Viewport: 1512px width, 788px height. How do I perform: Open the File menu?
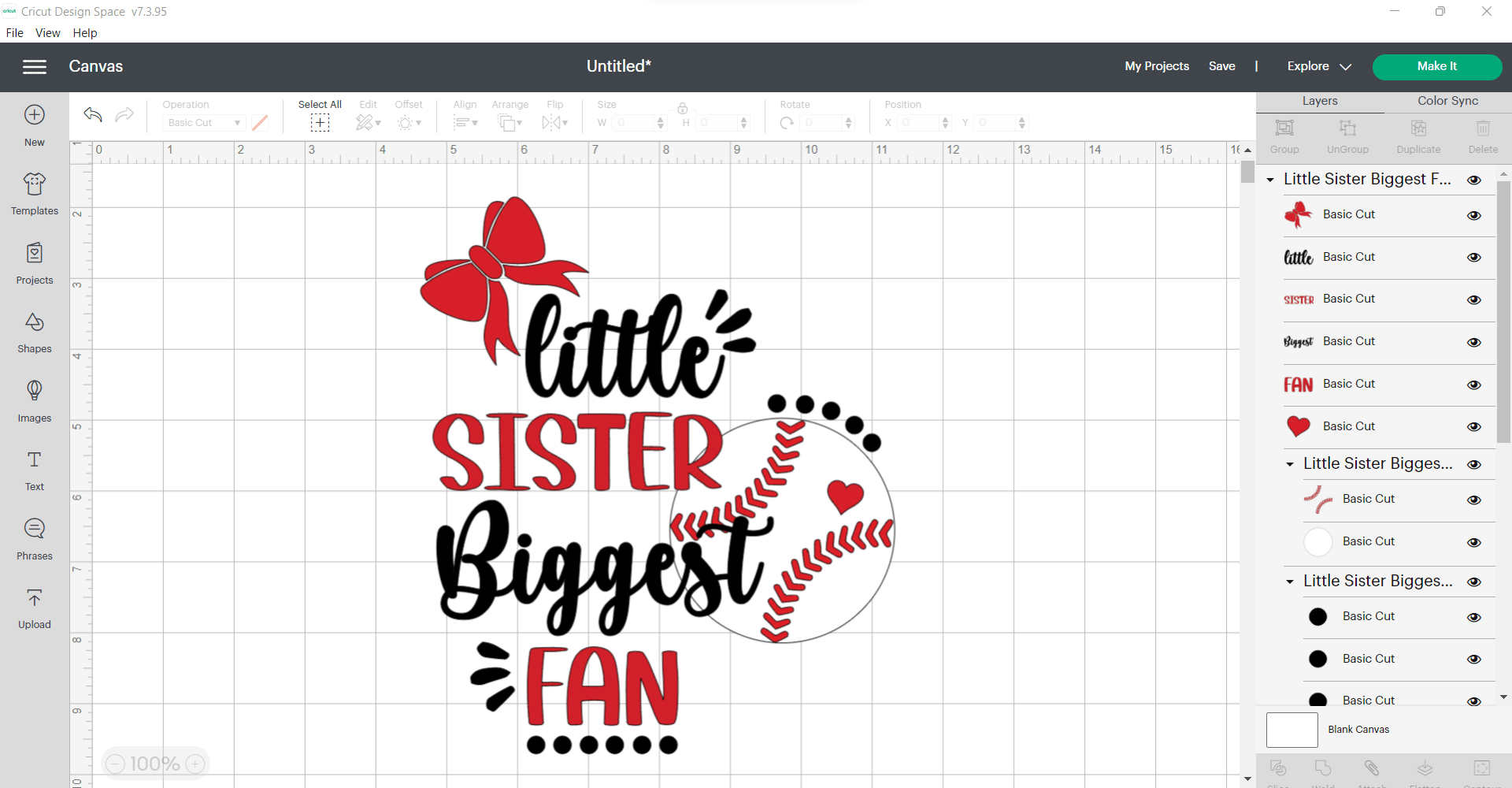(x=14, y=33)
